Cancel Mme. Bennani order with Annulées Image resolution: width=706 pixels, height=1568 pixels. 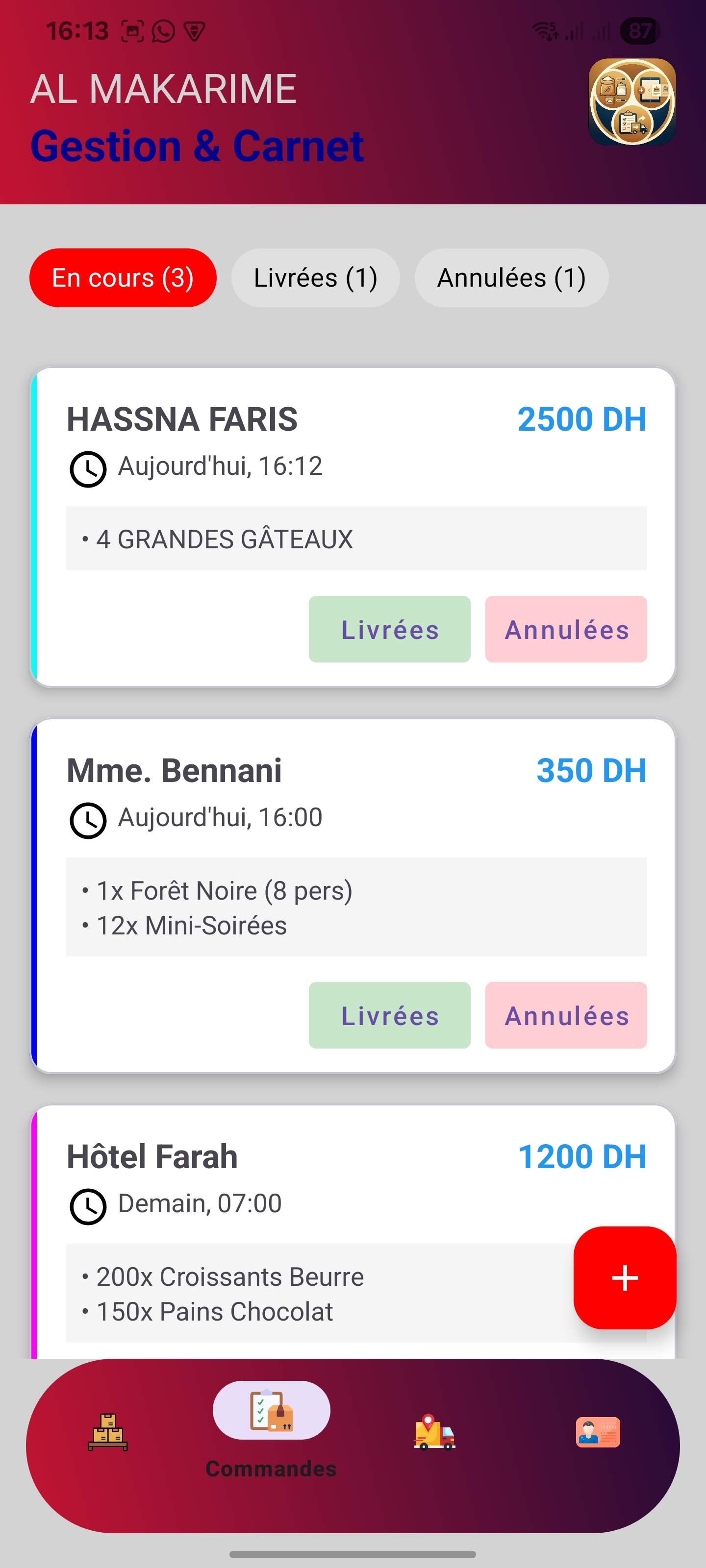(566, 1015)
